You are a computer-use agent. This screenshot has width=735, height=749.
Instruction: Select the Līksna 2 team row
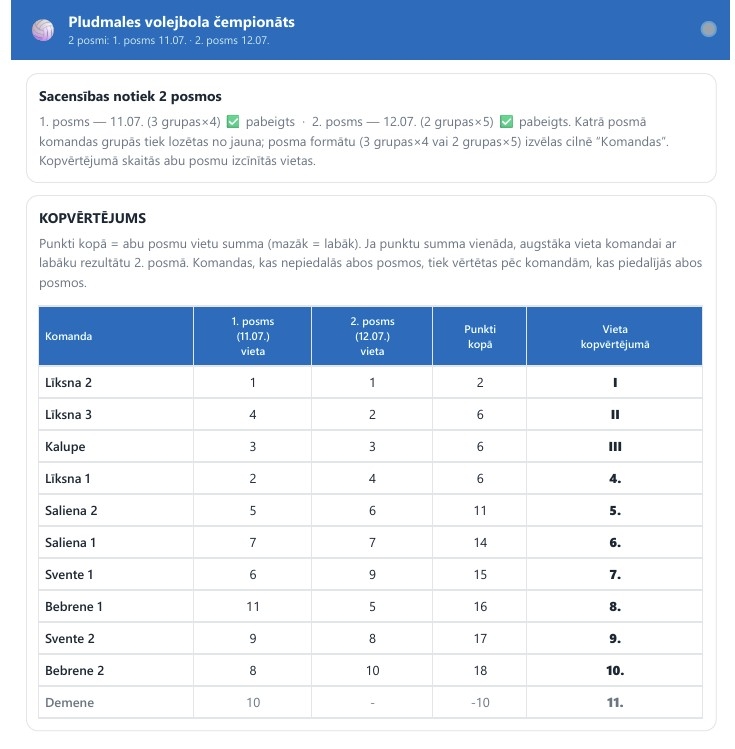click(x=371, y=383)
